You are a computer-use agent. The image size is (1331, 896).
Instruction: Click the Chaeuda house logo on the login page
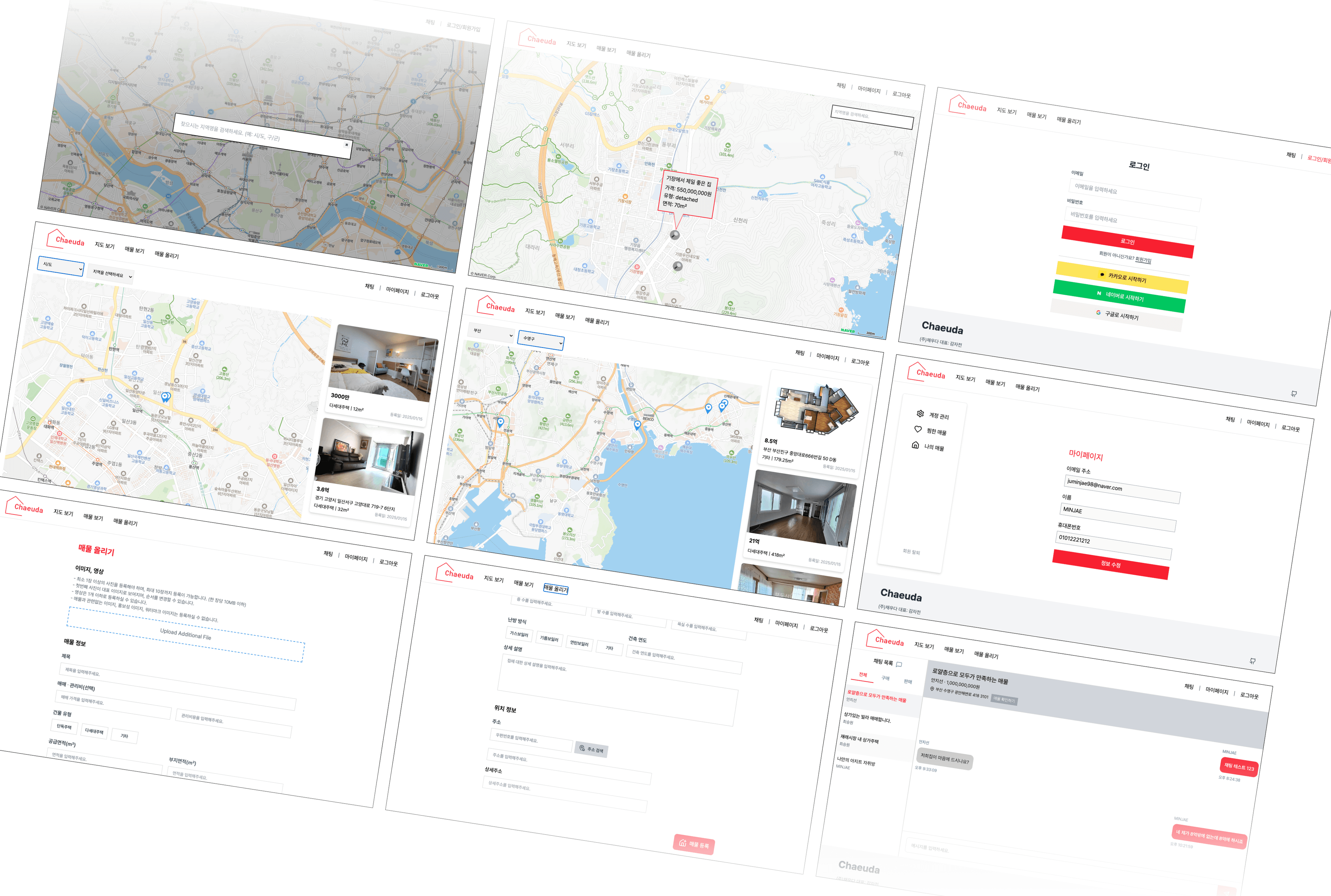coord(967,105)
